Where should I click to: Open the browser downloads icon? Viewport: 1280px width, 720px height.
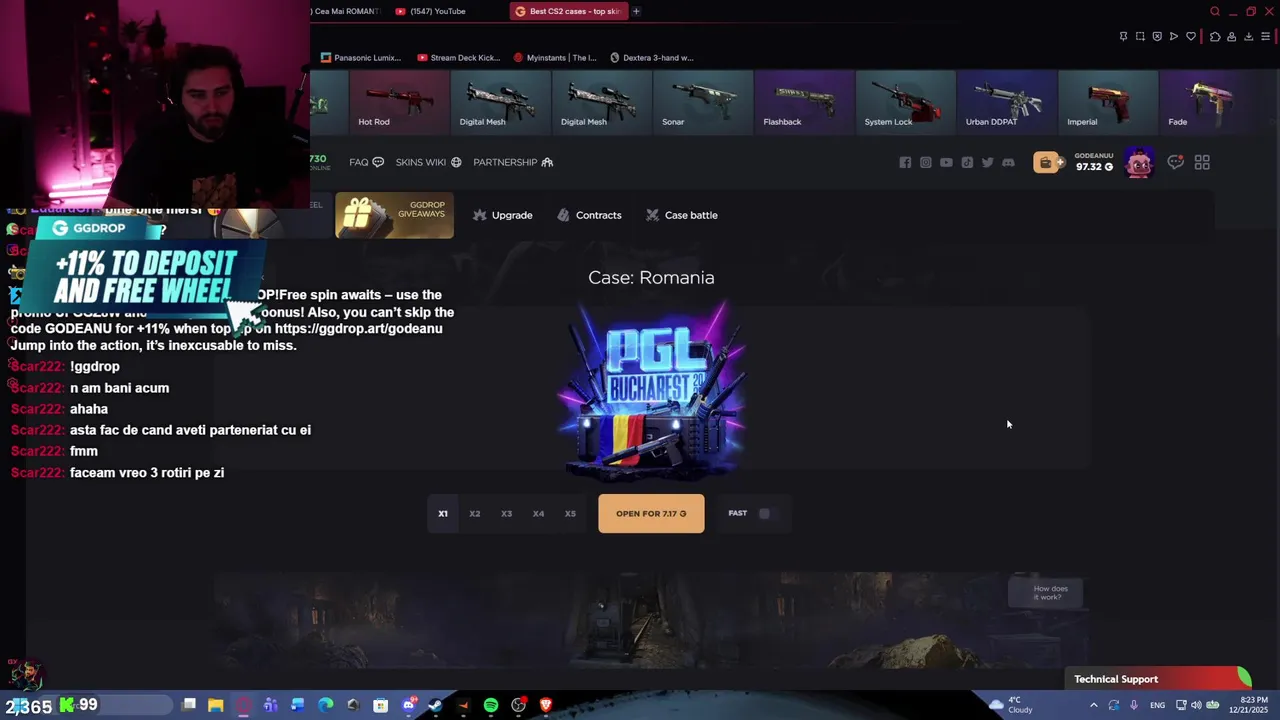1248,36
